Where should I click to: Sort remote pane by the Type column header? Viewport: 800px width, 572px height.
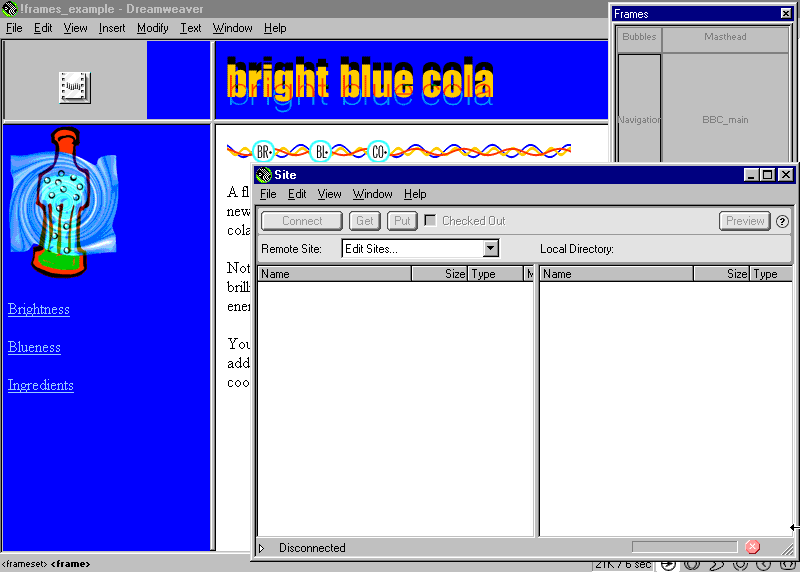tap(496, 274)
